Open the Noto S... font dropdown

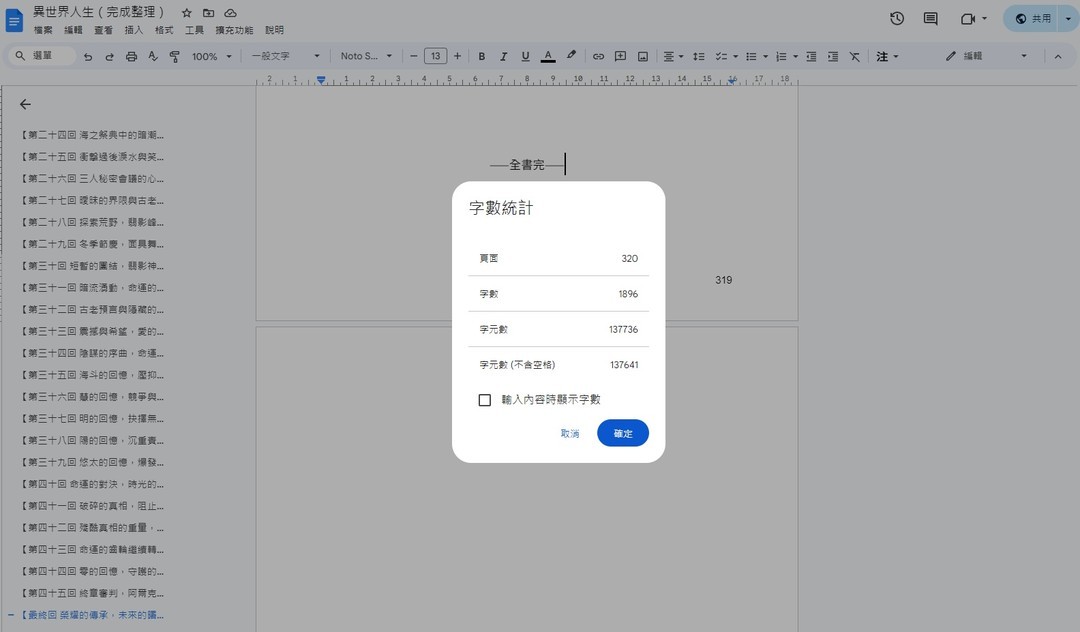(366, 56)
